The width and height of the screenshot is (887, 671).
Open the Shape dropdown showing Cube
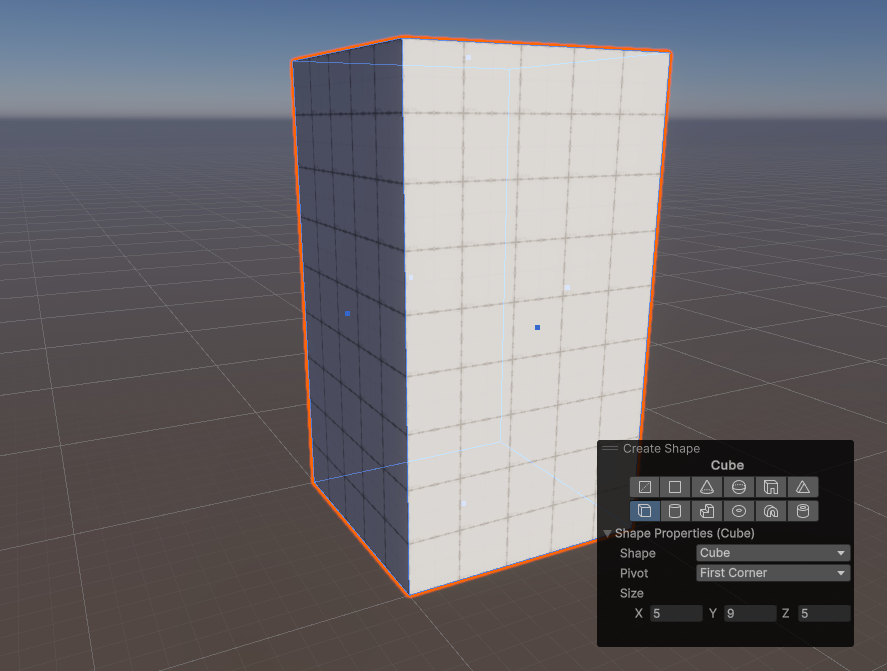pyautogui.click(x=773, y=553)
